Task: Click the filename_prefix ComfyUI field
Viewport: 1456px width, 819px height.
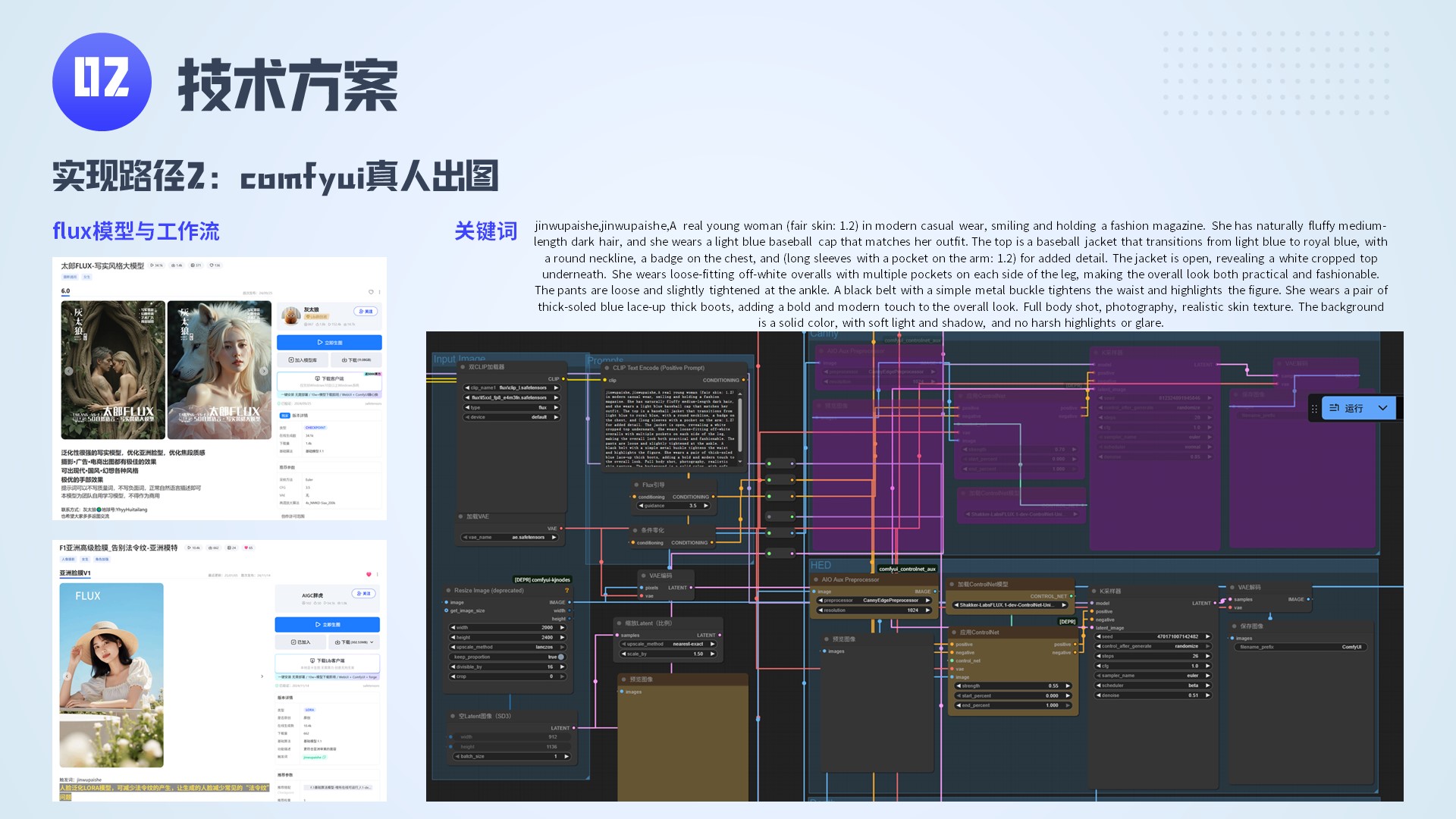Action: pyautogui.click(x=1301, y=647)
